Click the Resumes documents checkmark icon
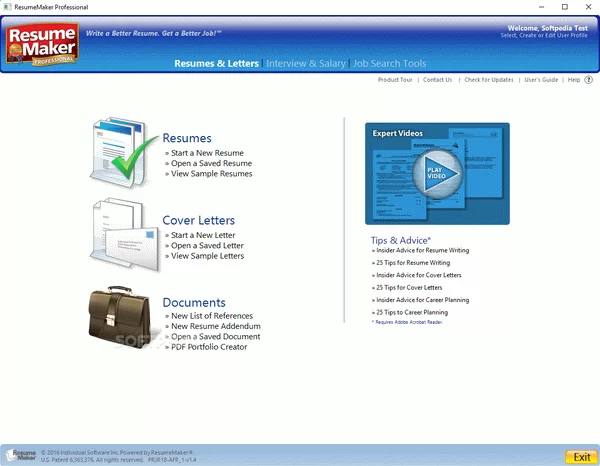The image size is (600, 466). [124, 152]
